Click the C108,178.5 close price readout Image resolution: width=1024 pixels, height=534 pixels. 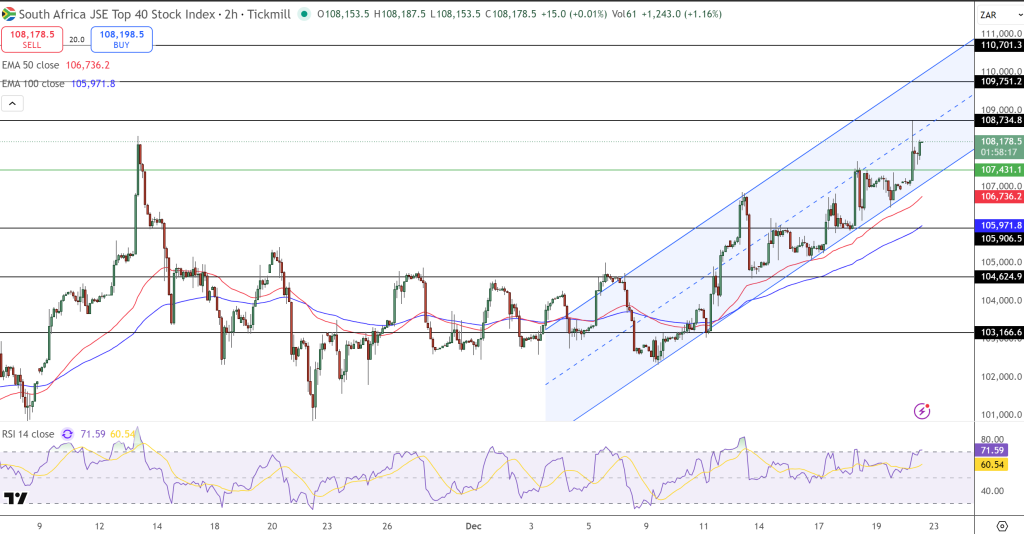(511, 14)
